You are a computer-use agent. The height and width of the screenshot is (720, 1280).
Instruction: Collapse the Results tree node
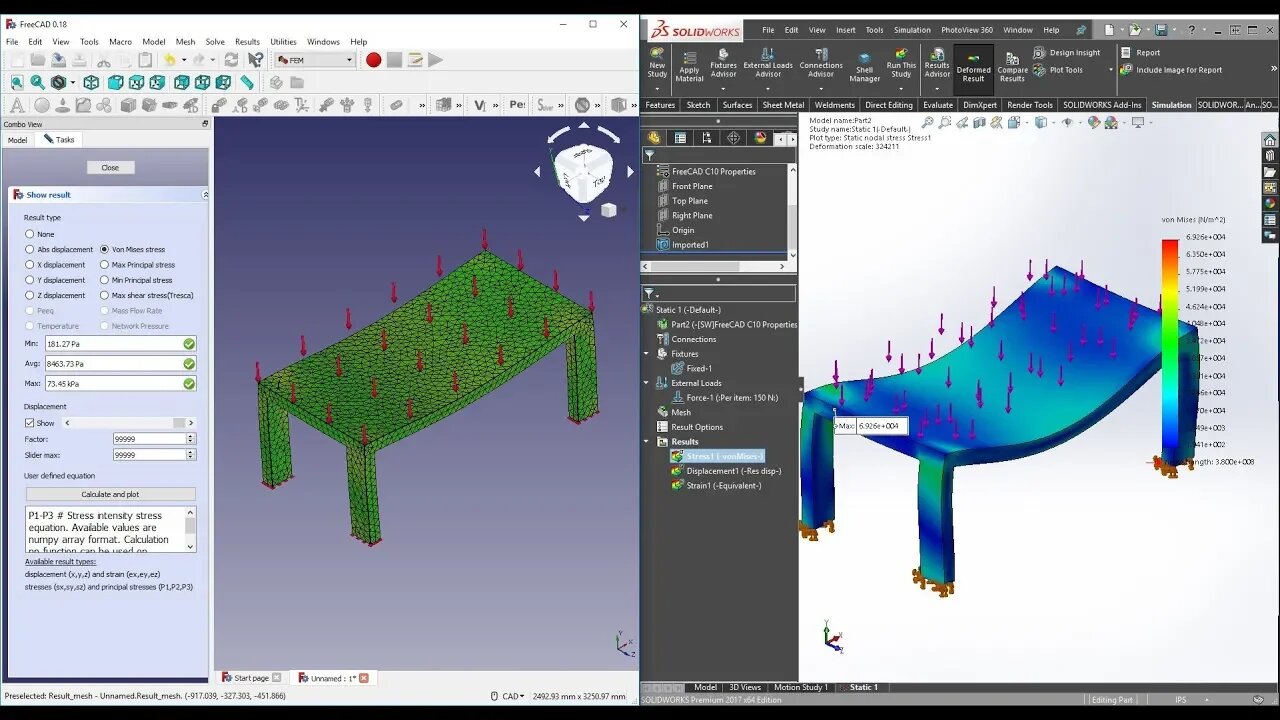click(646, 441)
